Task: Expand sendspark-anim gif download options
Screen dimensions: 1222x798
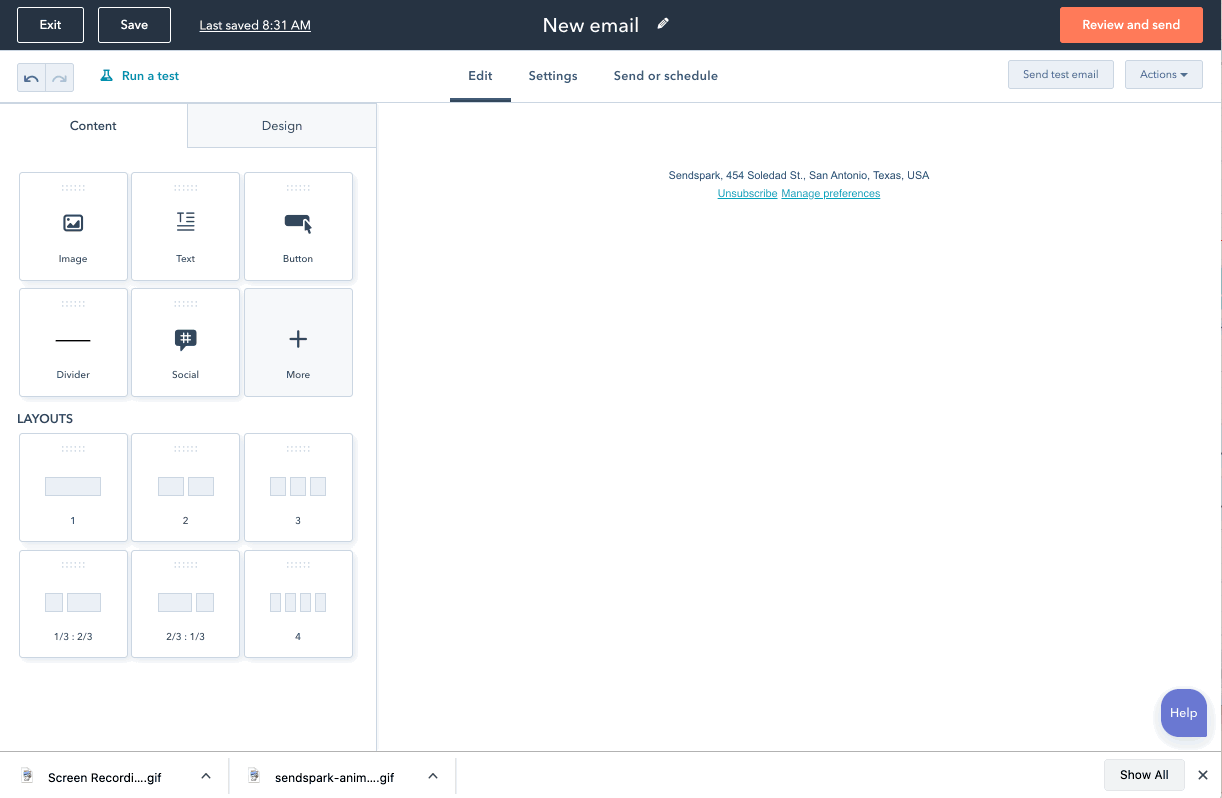Action: coord(433,776)
